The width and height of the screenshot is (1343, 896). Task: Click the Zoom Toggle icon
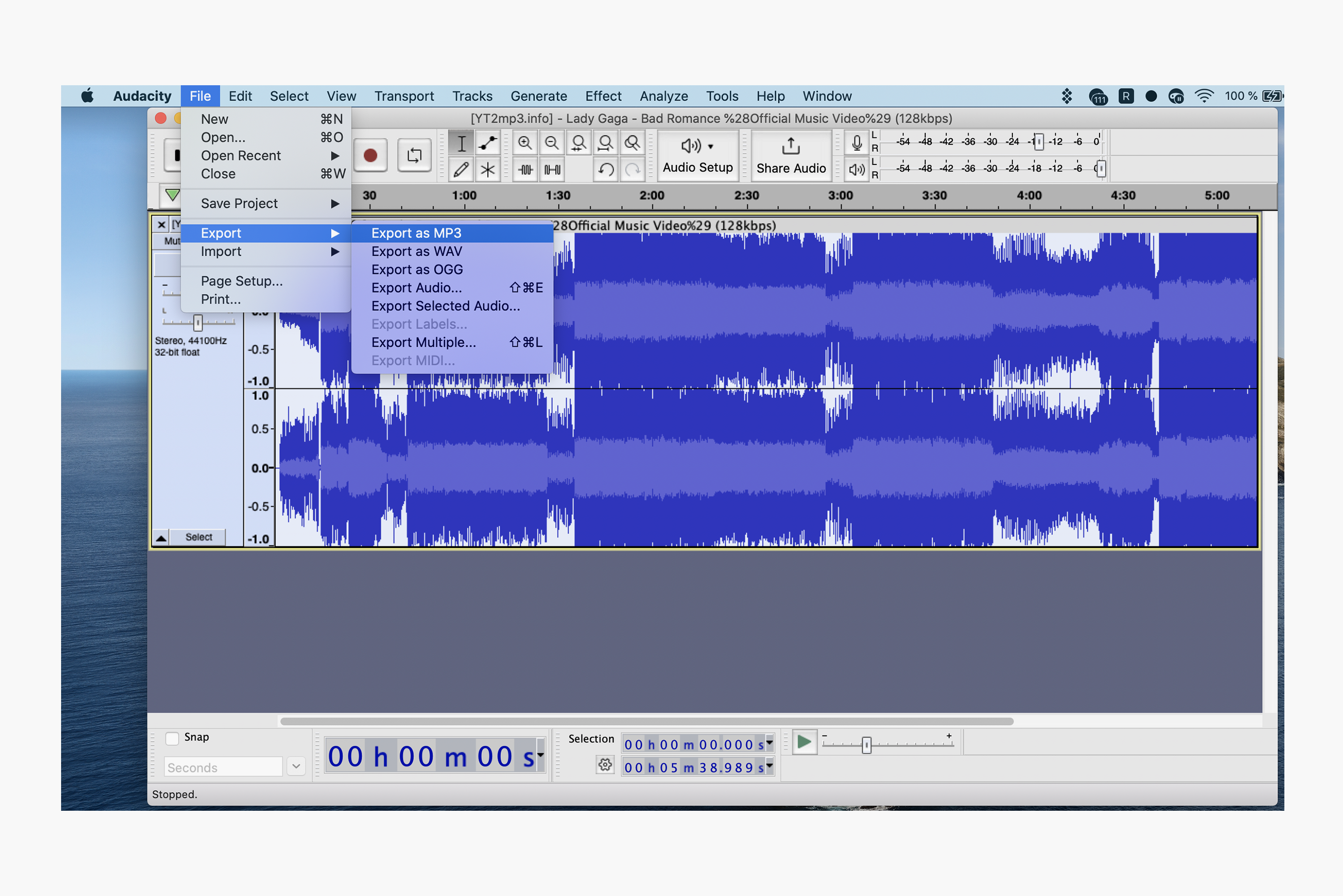(632, 142)
